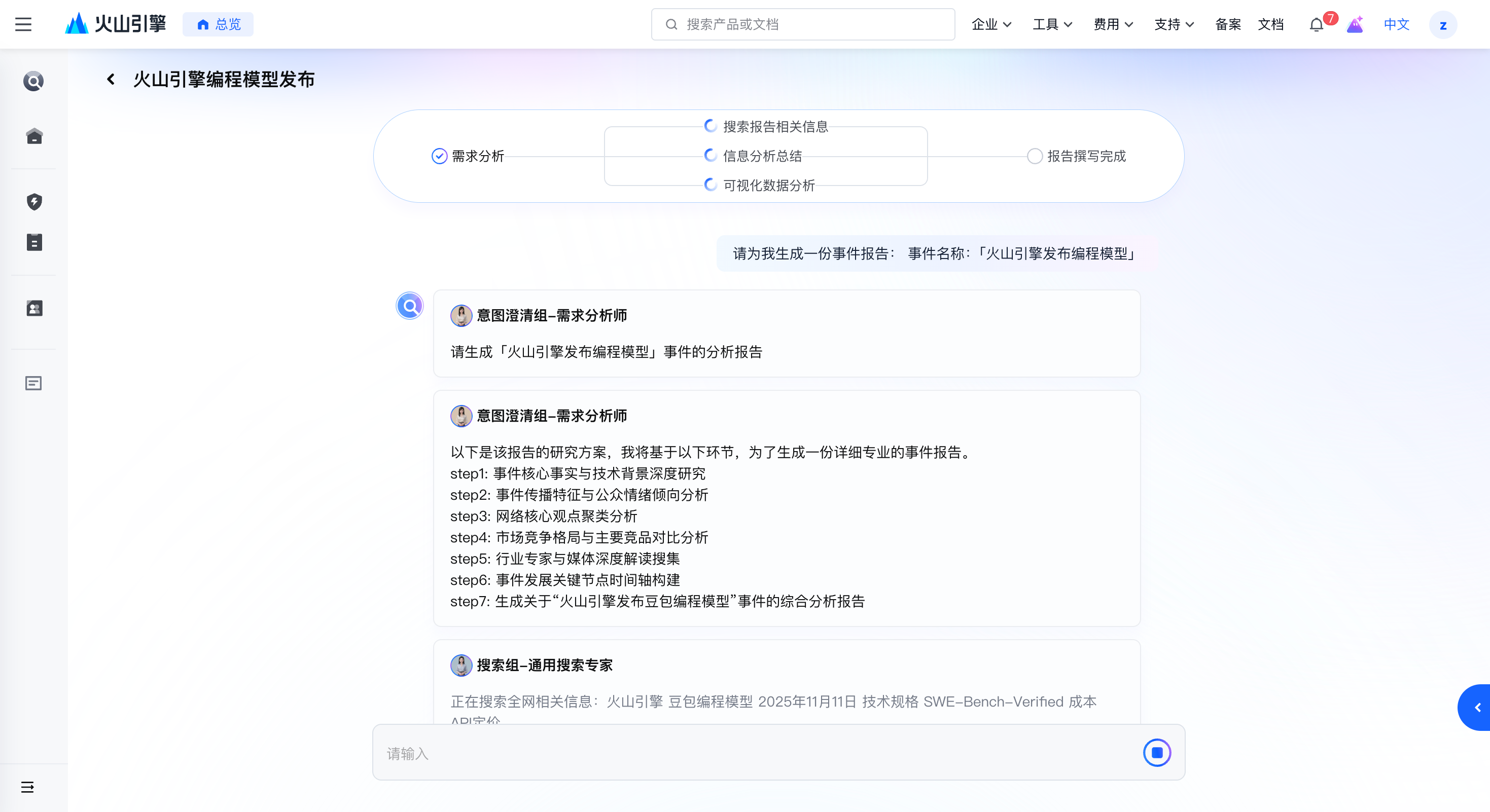Open the document list sidebar icon
Image resolution: width=1490 pixels, height=812 pixels.
tap(34, 242)
